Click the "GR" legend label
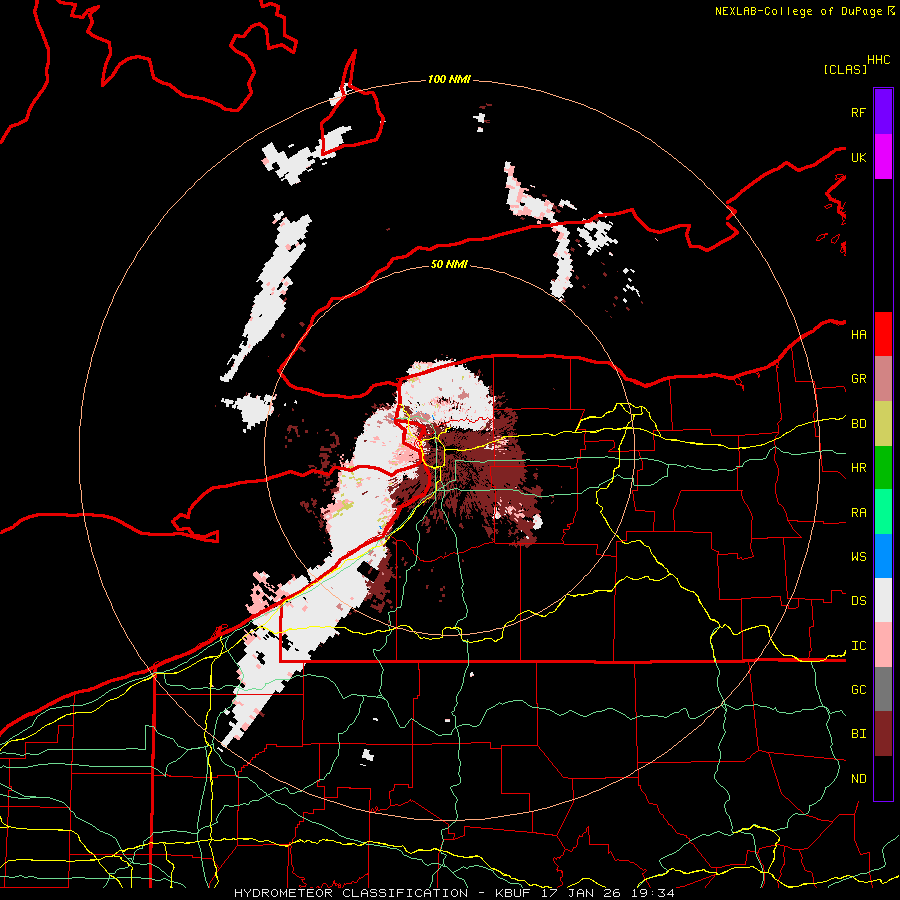The width and height of the screenshot is (900, 900). tap(859, 379)
